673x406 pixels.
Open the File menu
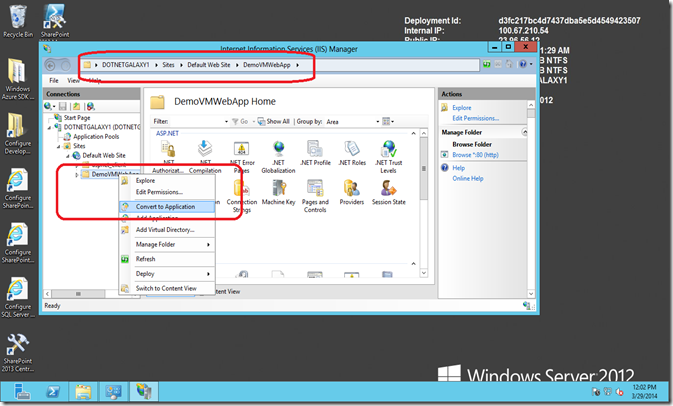tap(54, 80)
